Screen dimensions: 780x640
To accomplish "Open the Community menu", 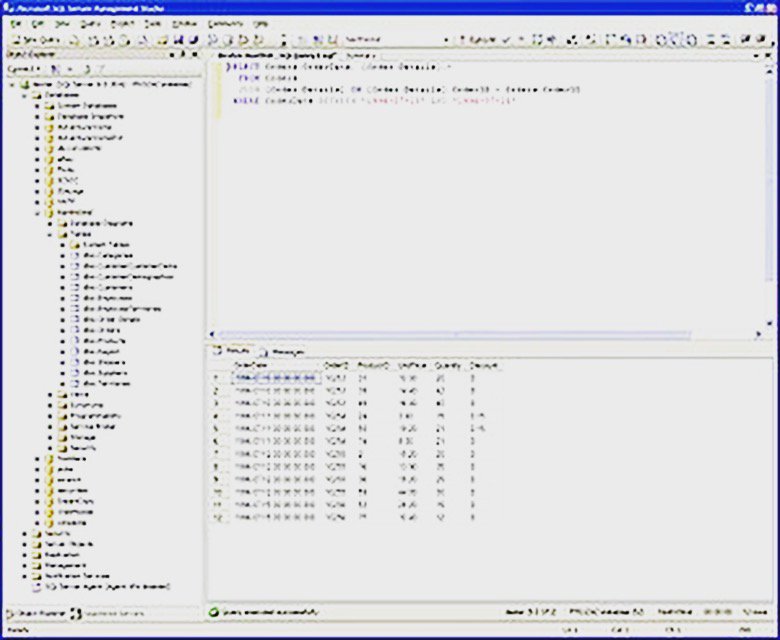I will coord(225,24).
